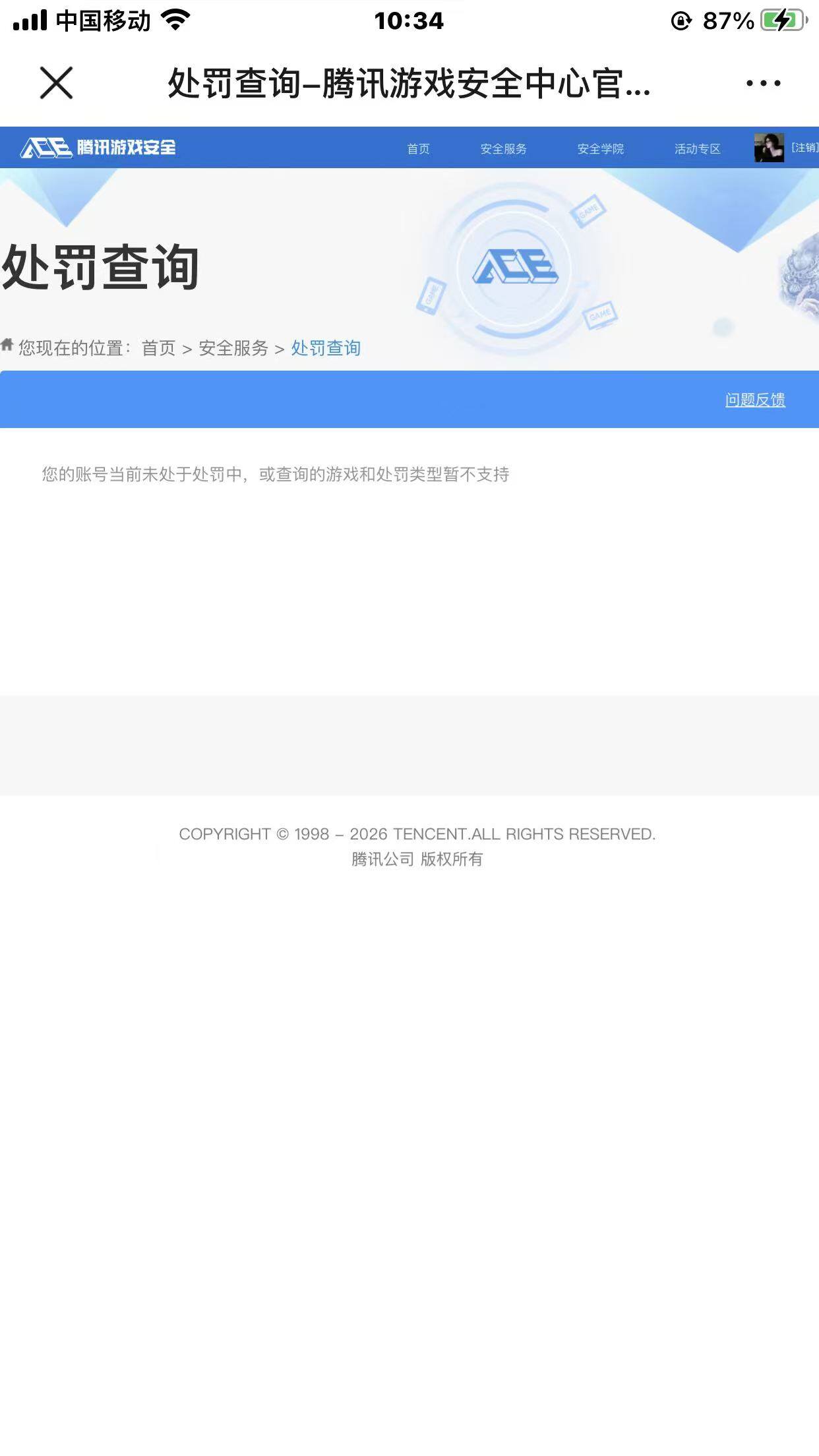Tap the battery icon in the status bar
Image resolution: width=819 pixels, height=1456 pixels.
click(x=784, y=20)
